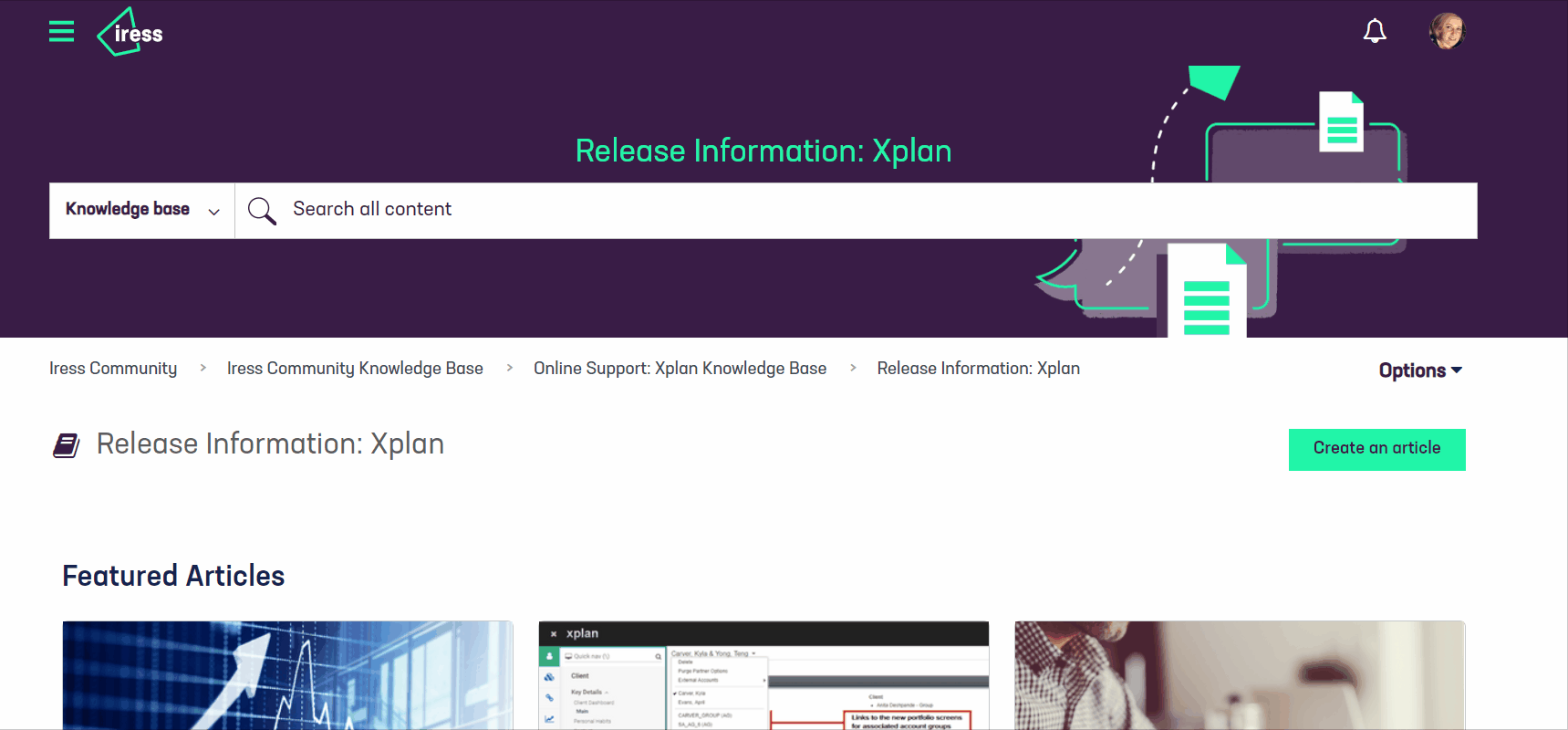Screen dimensions: 1568x730
Task: Select Release Information: Xplan breadcrumb
Action: click(x=978, y=369)
